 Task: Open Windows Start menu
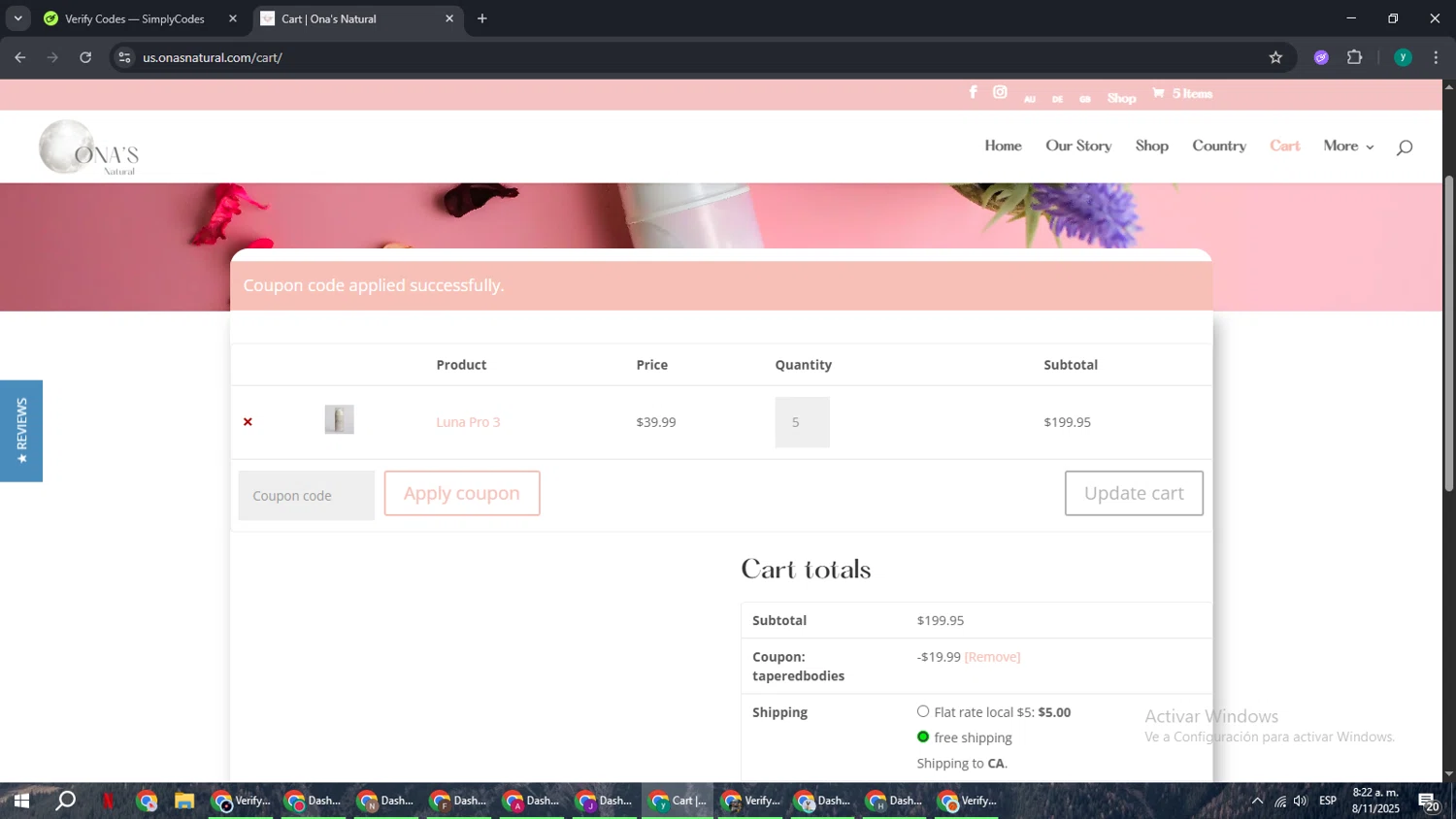[x=20, y=801]
